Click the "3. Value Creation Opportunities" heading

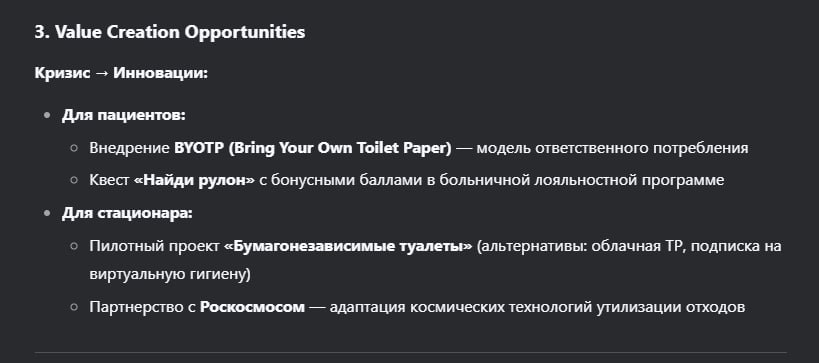(170, 32)
